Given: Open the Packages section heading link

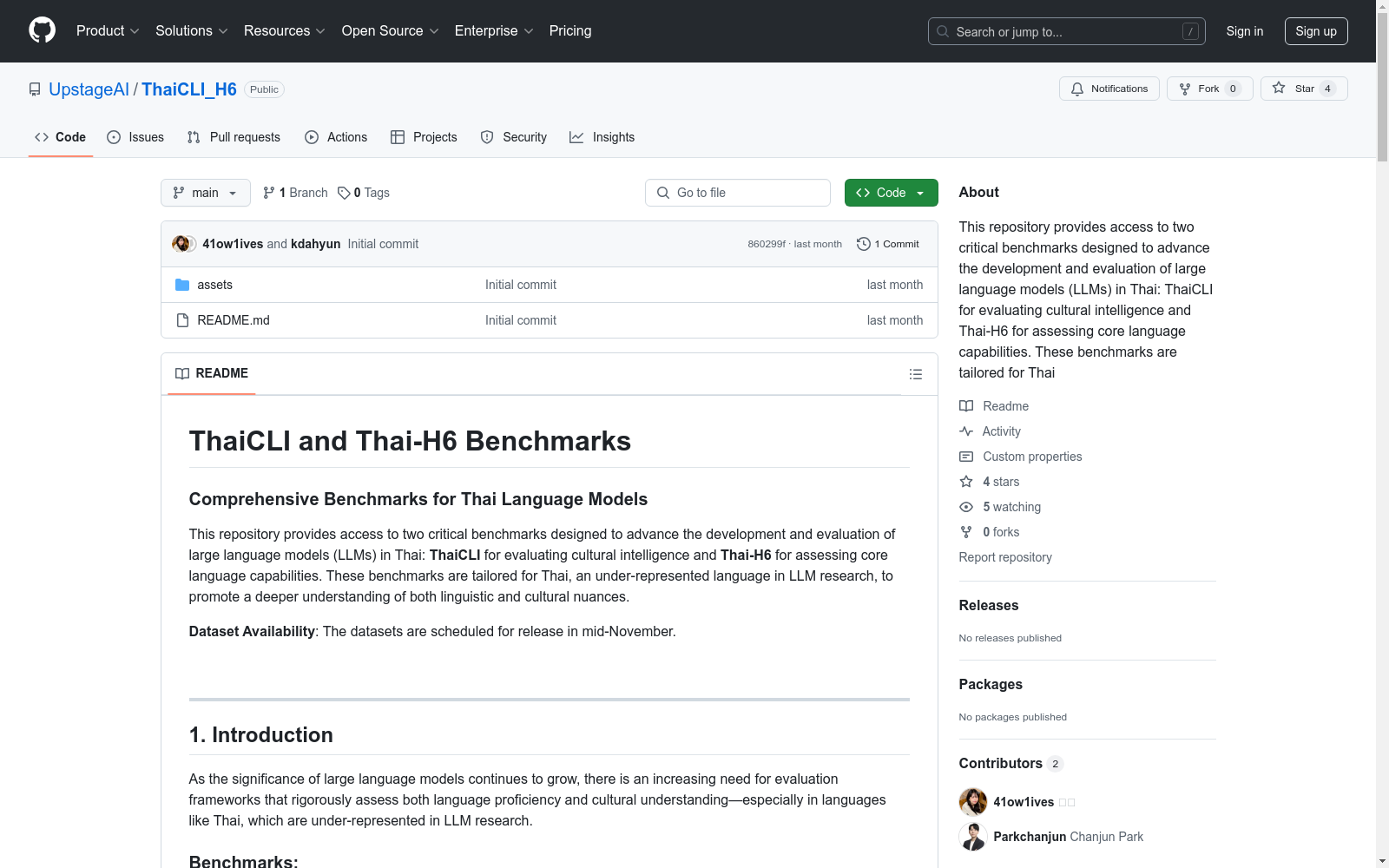Looking at the screenshot, I should [991, 685].
